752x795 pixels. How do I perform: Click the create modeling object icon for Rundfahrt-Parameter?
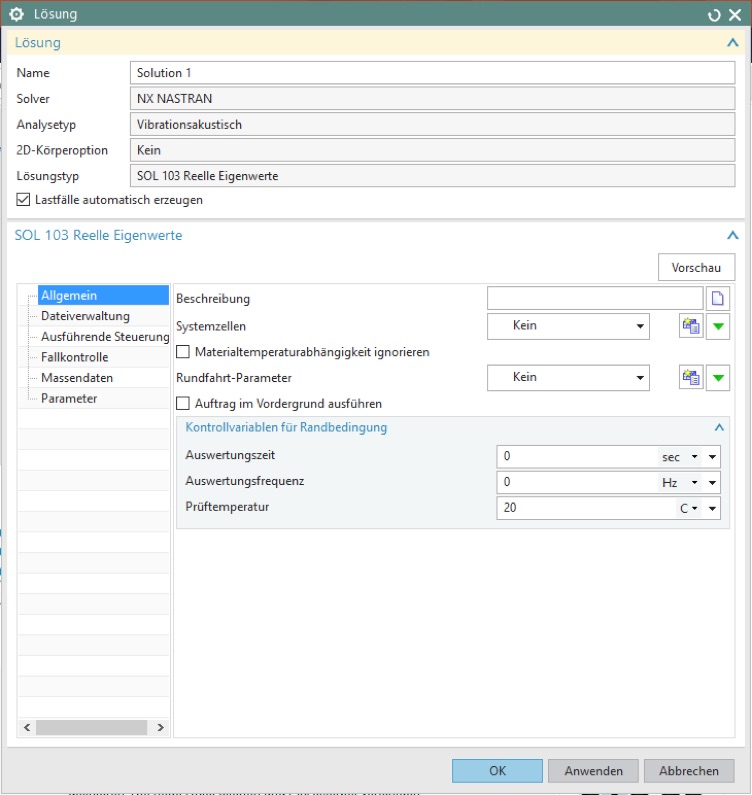(x=691, y=378)
